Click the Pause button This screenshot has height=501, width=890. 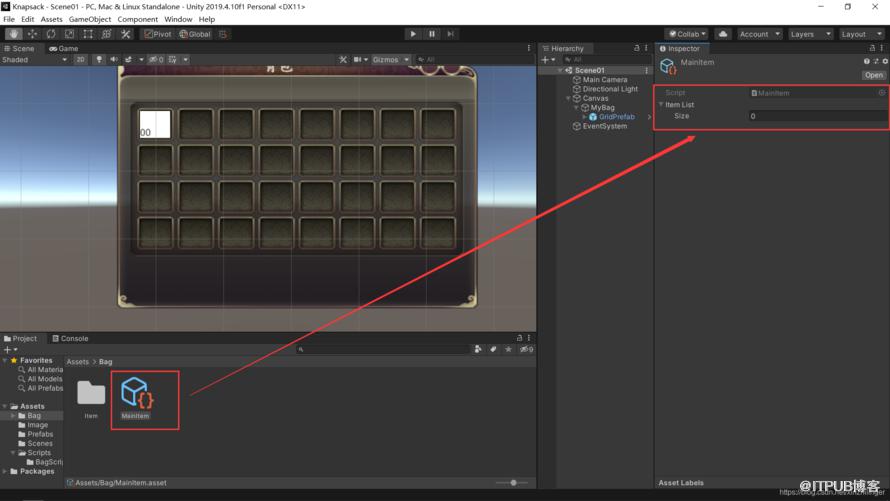click(x=431, y=34)
